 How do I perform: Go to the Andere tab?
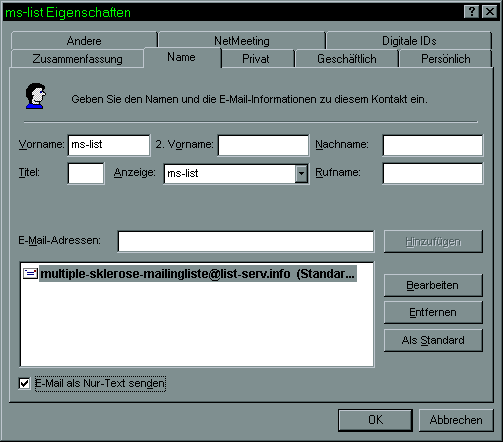tap(84, 41)
